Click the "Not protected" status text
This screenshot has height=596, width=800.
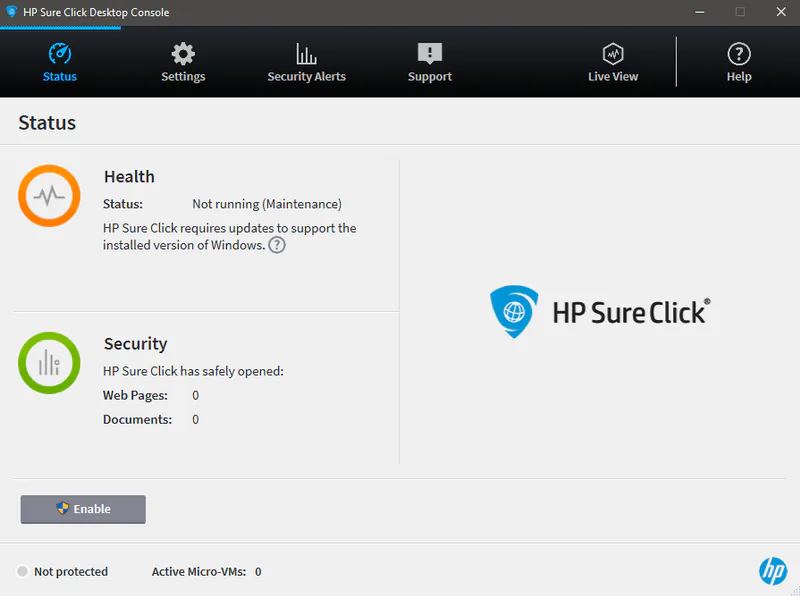click(x=71, y=572)
